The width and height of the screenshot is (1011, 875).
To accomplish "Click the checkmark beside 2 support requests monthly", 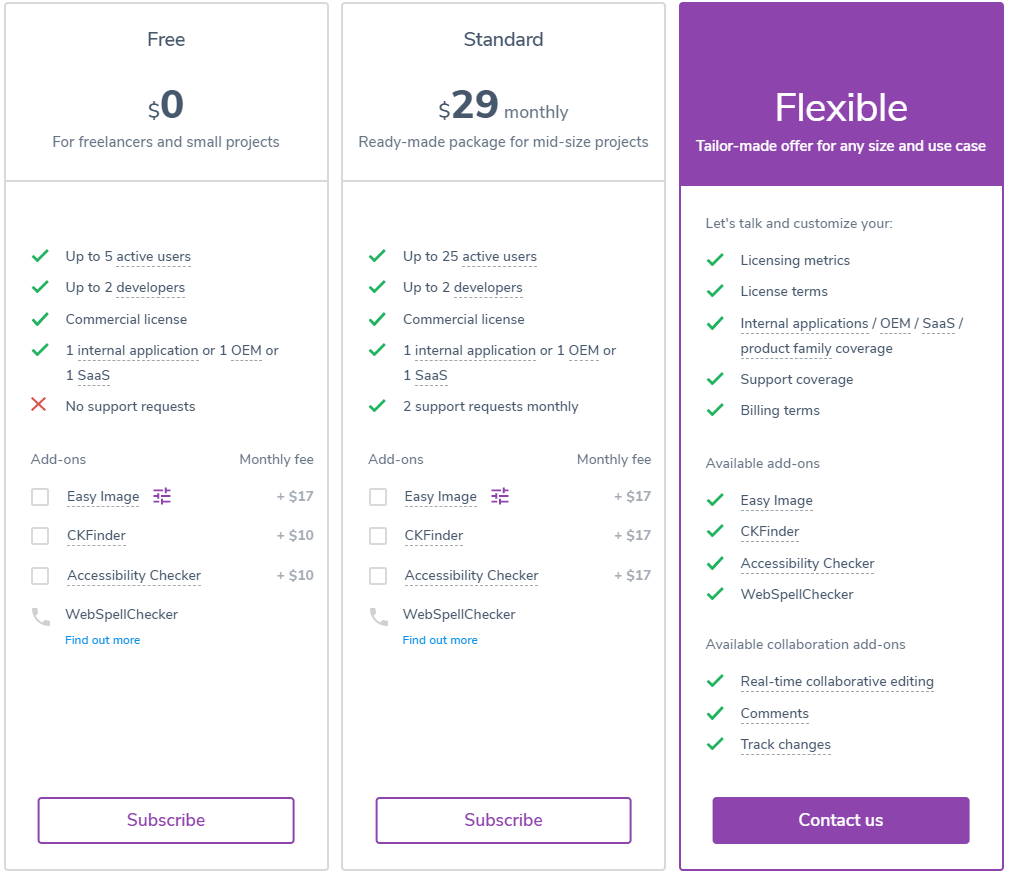I will coord(378,405).
